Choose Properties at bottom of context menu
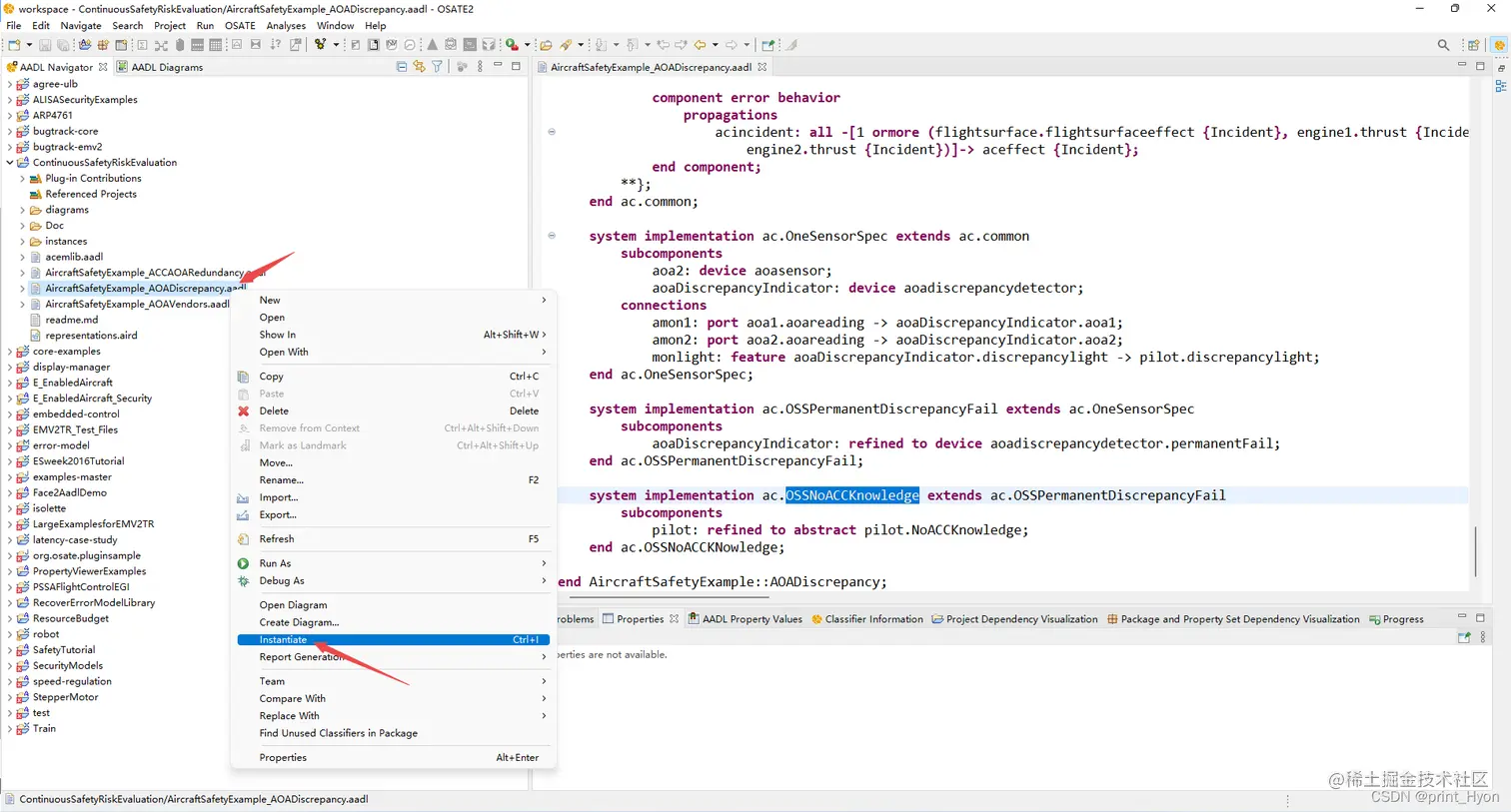 click(394, 757)
